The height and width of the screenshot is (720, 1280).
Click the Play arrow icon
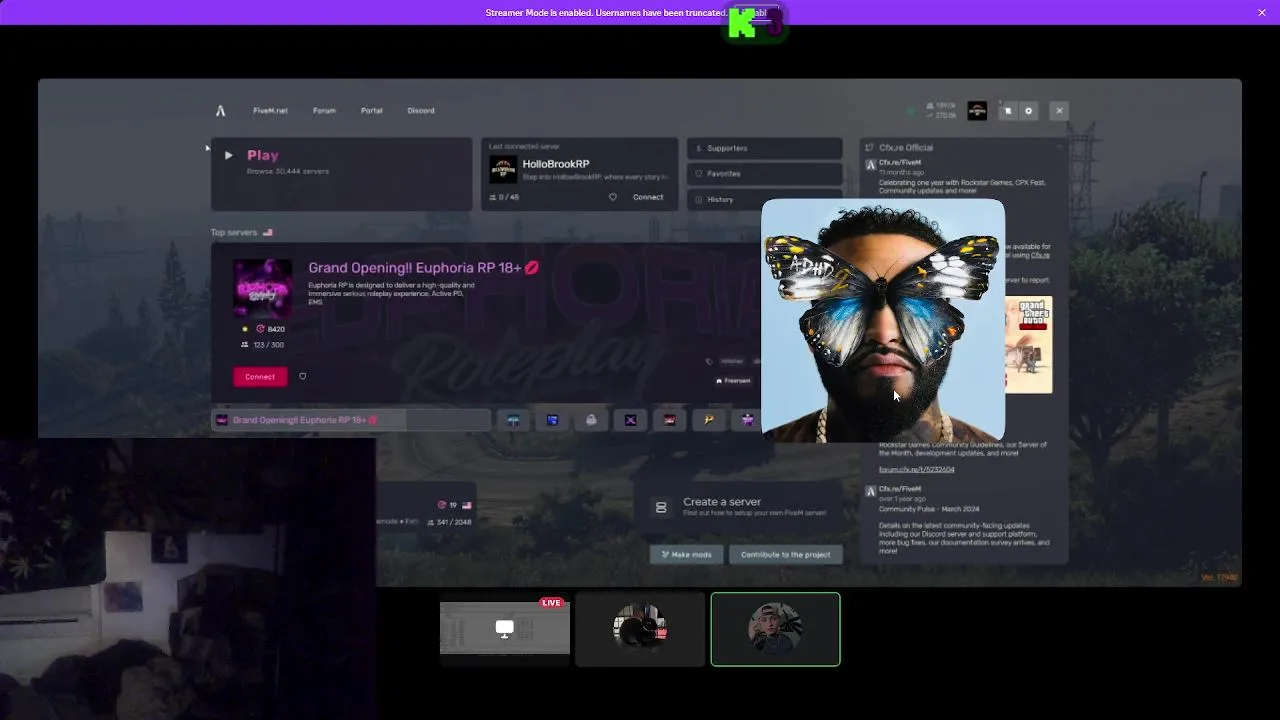pos(228,155)
